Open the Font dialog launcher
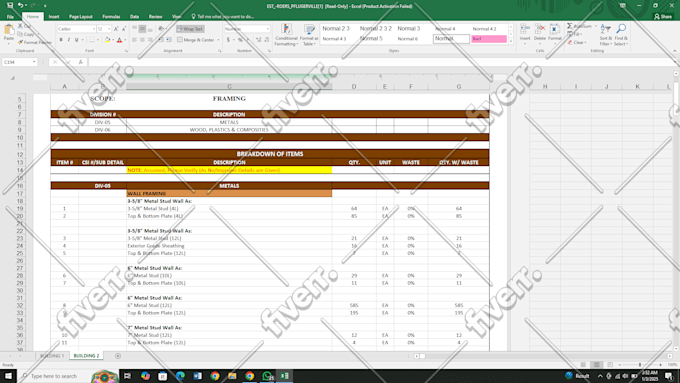 (126, 51)
